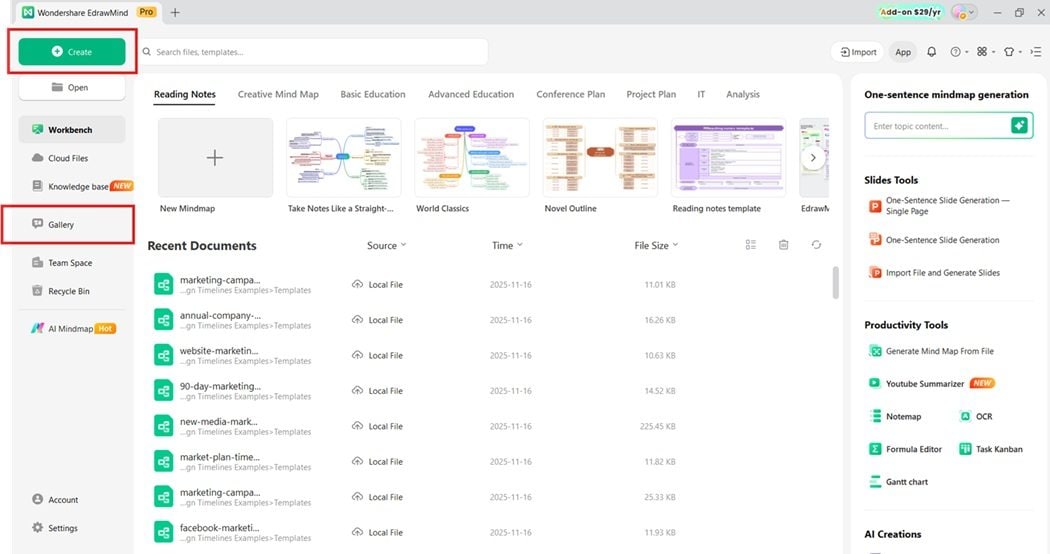Open the Gantt chart tool

point(898,482)
